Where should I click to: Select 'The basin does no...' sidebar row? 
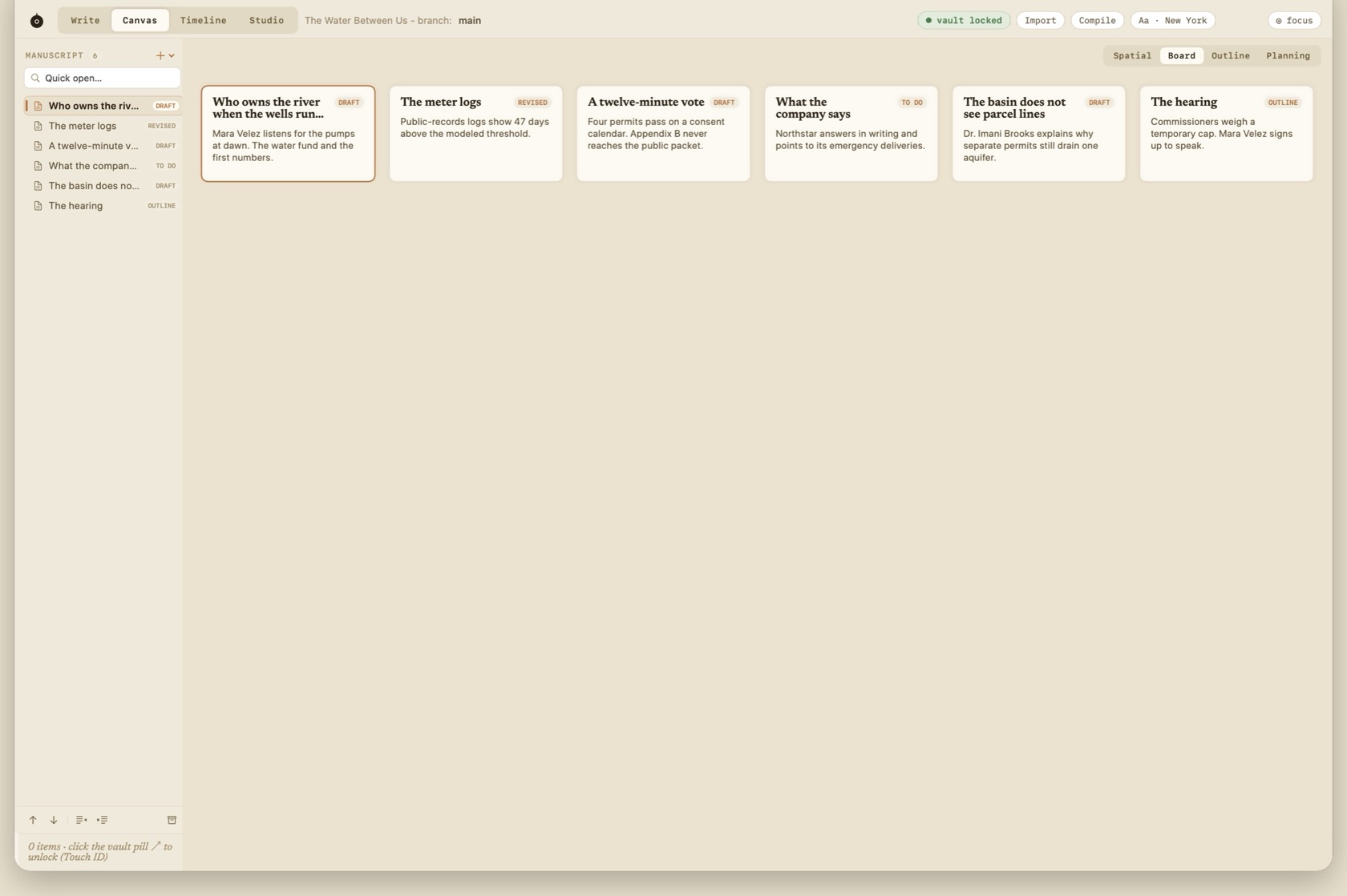[x=103, y=186]
